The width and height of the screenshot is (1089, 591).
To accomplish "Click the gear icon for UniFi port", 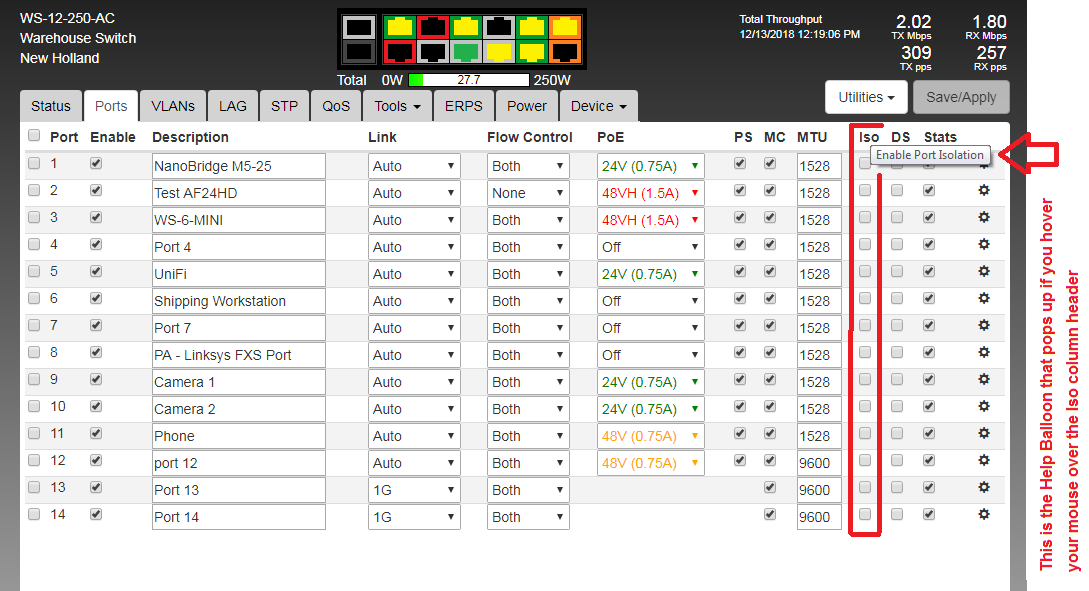I will [x=983, y=271].
